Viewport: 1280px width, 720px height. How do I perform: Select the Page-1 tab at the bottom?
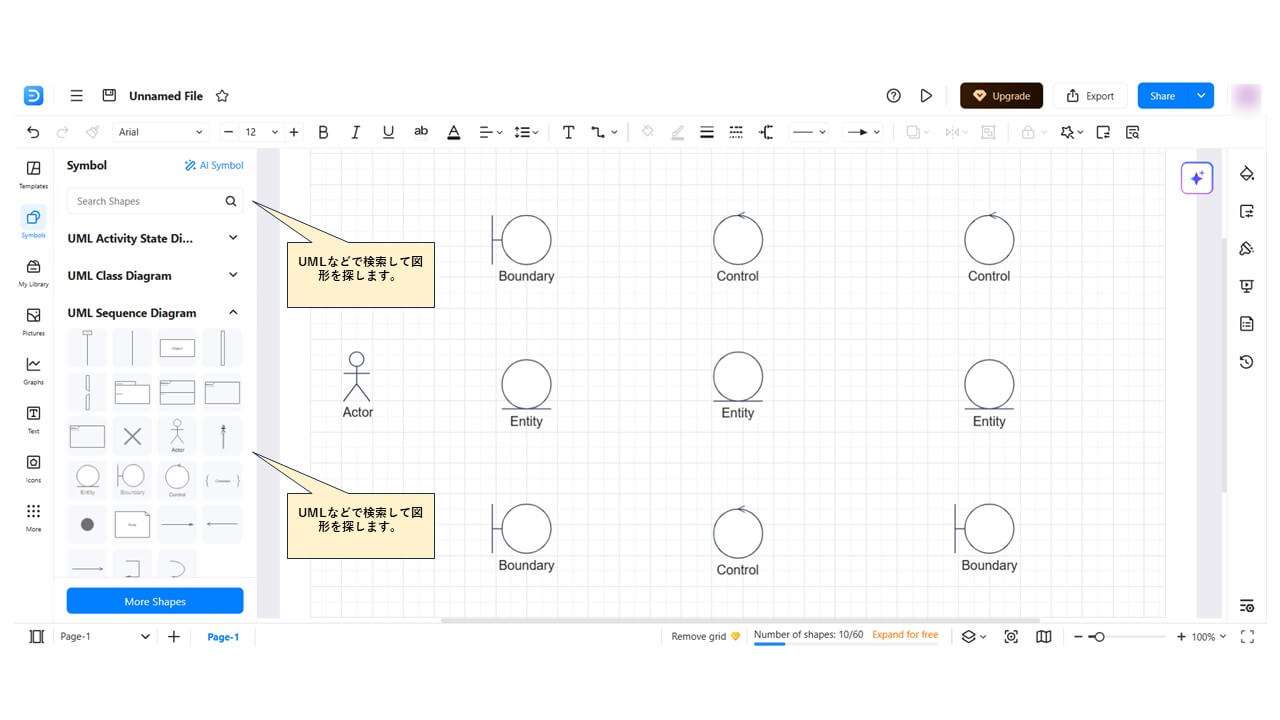tap(223, 636)
